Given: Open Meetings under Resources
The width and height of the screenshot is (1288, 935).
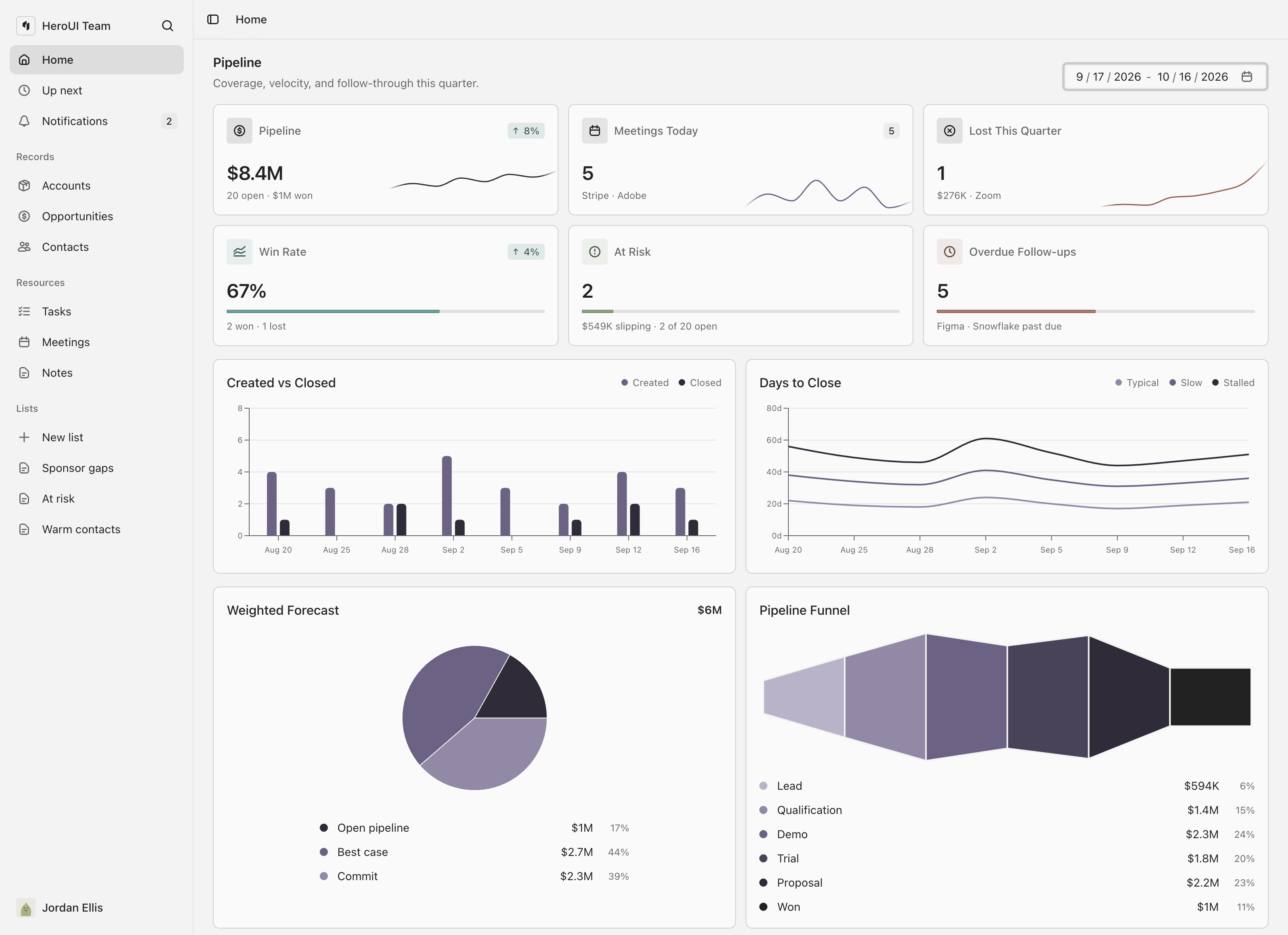Looking at the screenshot, I should (x=96, y=342).
